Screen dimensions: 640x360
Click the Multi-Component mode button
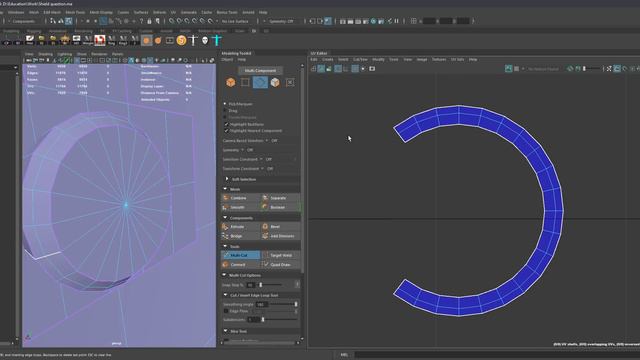(x=260, y=71)
